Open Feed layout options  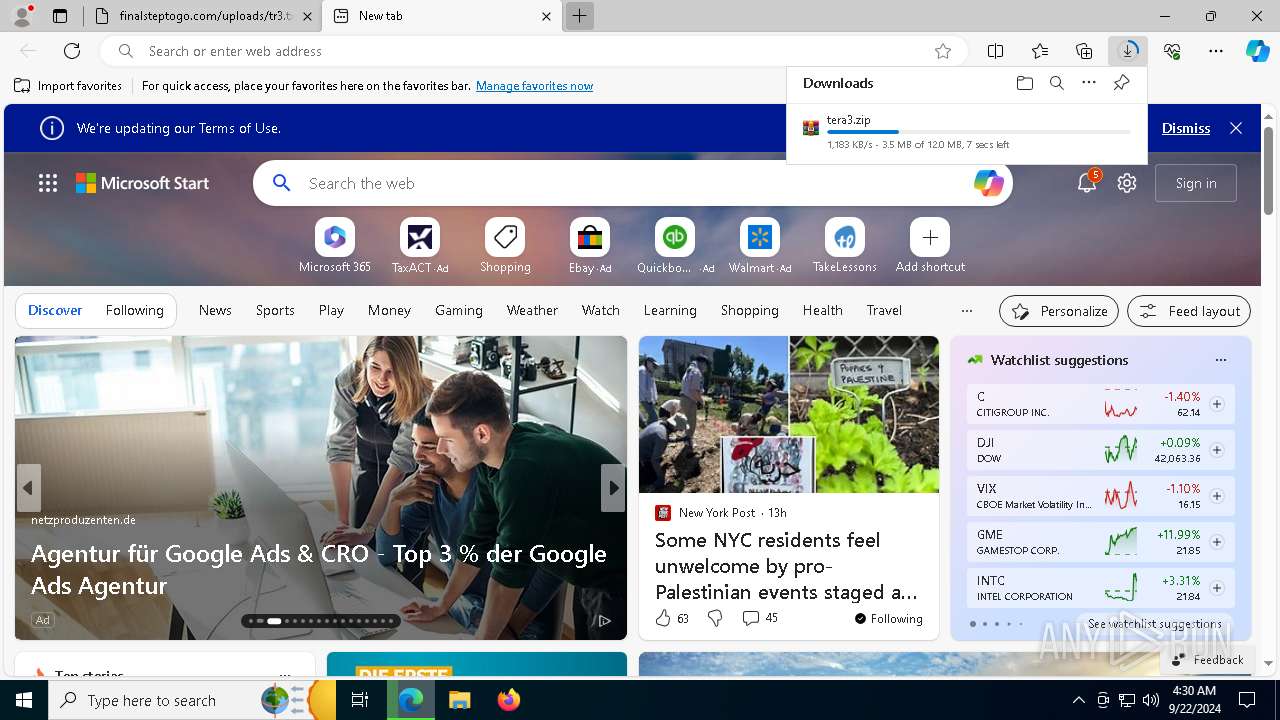1189,311
